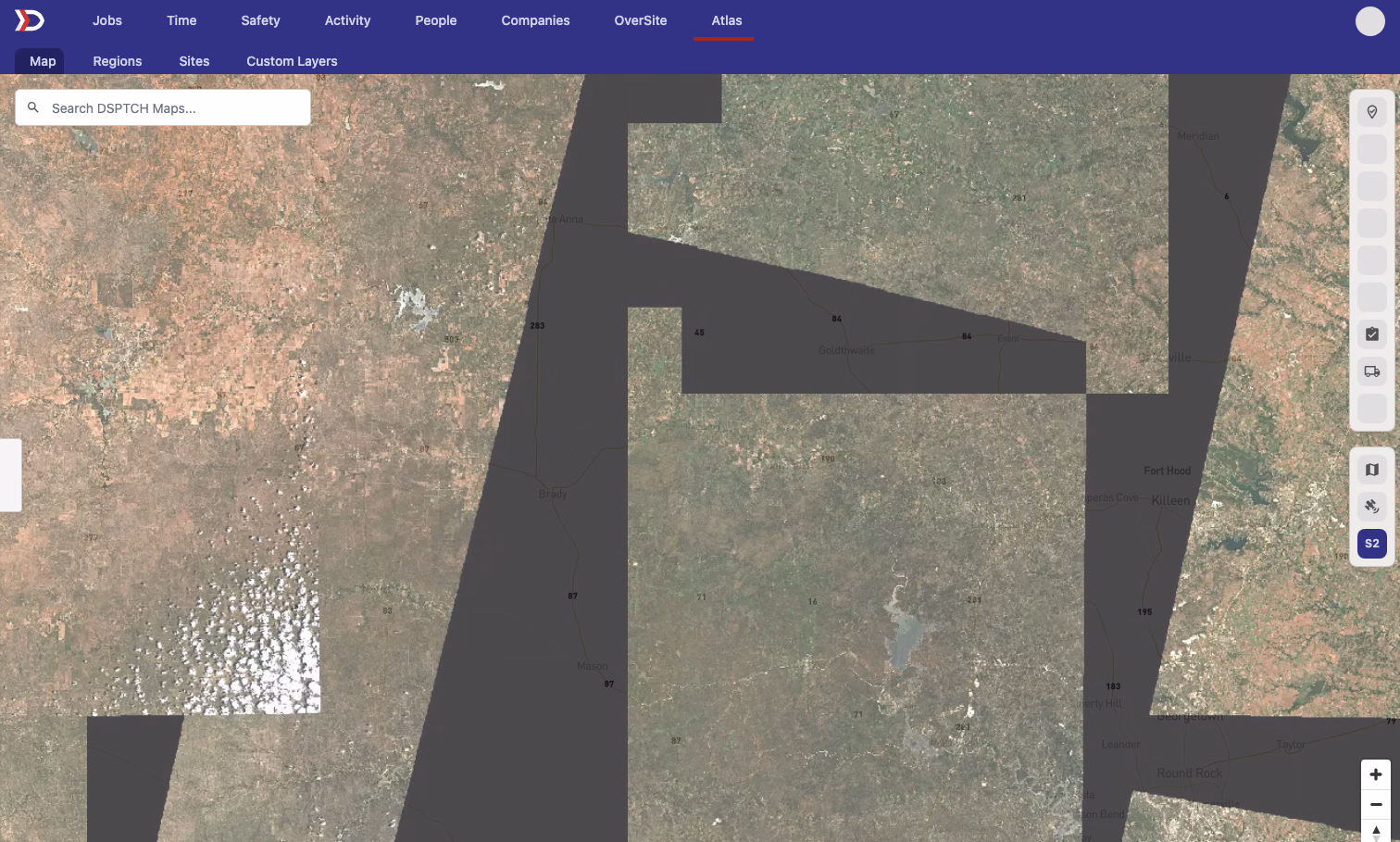The image size is (1400, 842).
Task: Click the DSPTCH logo
Action: tap(30, 20)
